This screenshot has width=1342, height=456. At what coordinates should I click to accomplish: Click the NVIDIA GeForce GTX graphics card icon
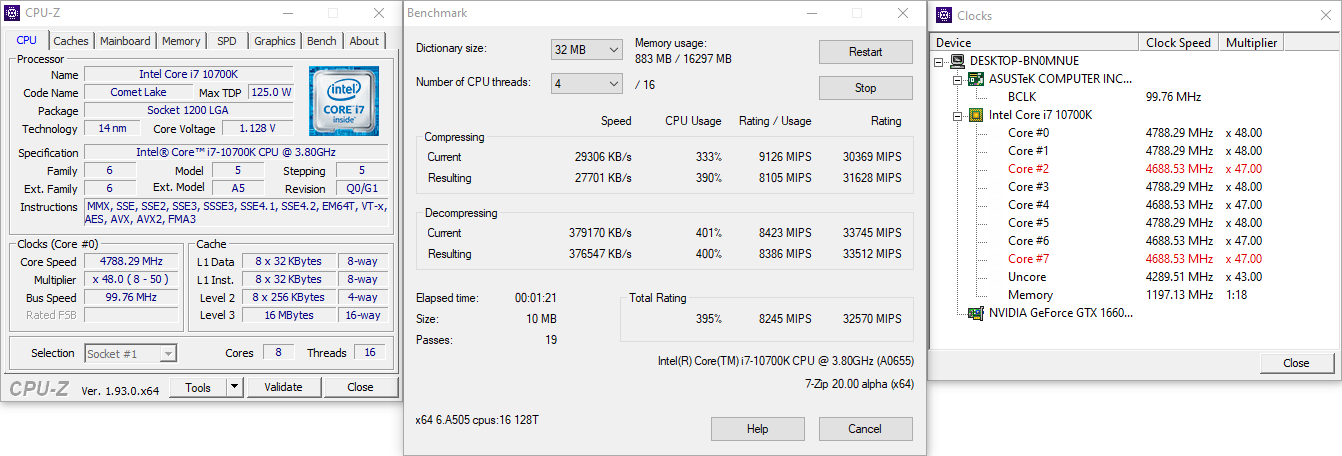click(x=976, y=313)
